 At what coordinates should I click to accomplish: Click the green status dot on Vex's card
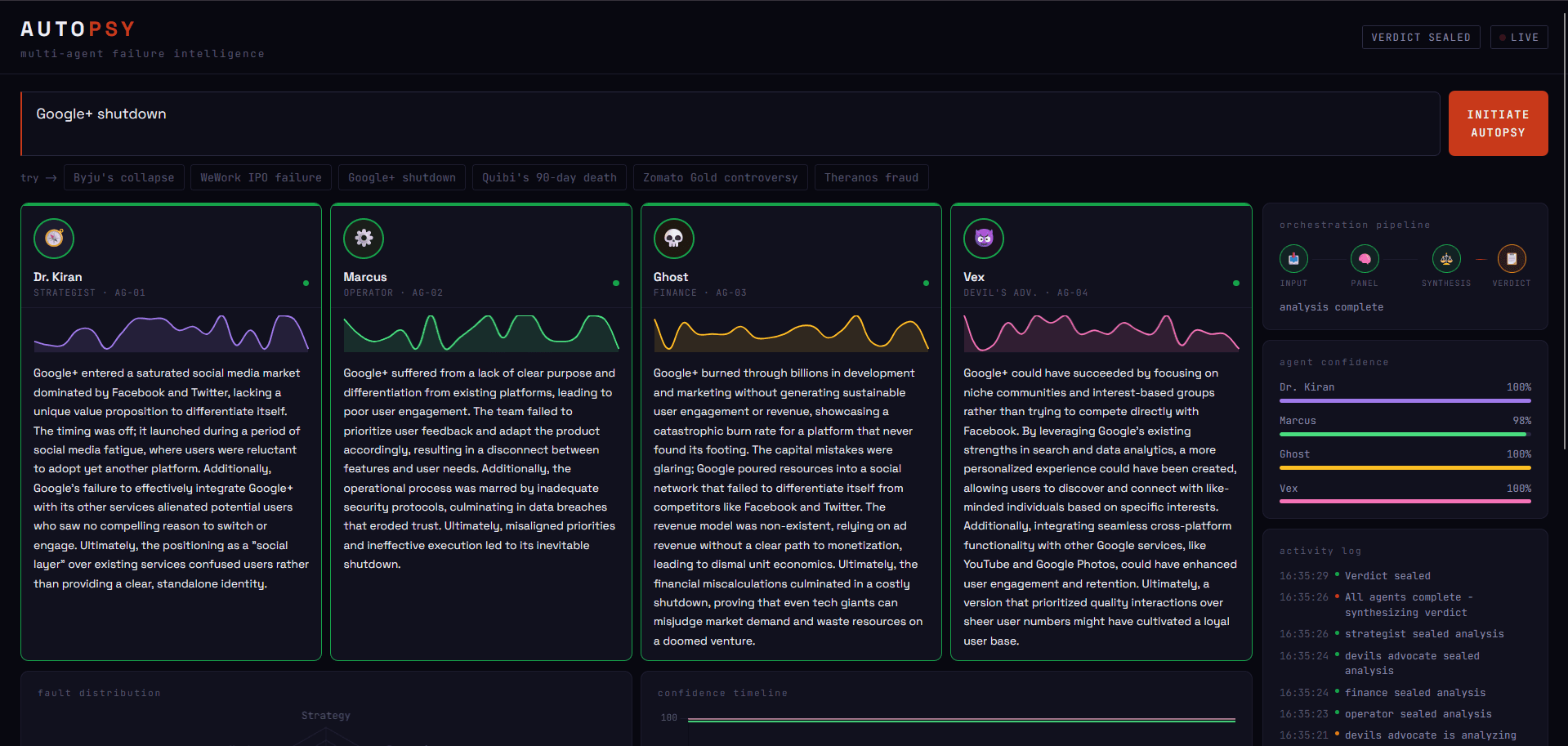(x=1236, y=284)
